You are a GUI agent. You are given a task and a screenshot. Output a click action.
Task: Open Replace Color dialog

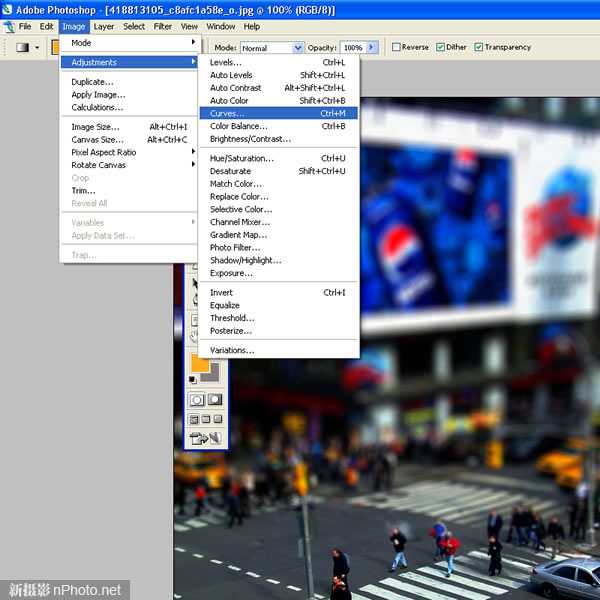279,197
